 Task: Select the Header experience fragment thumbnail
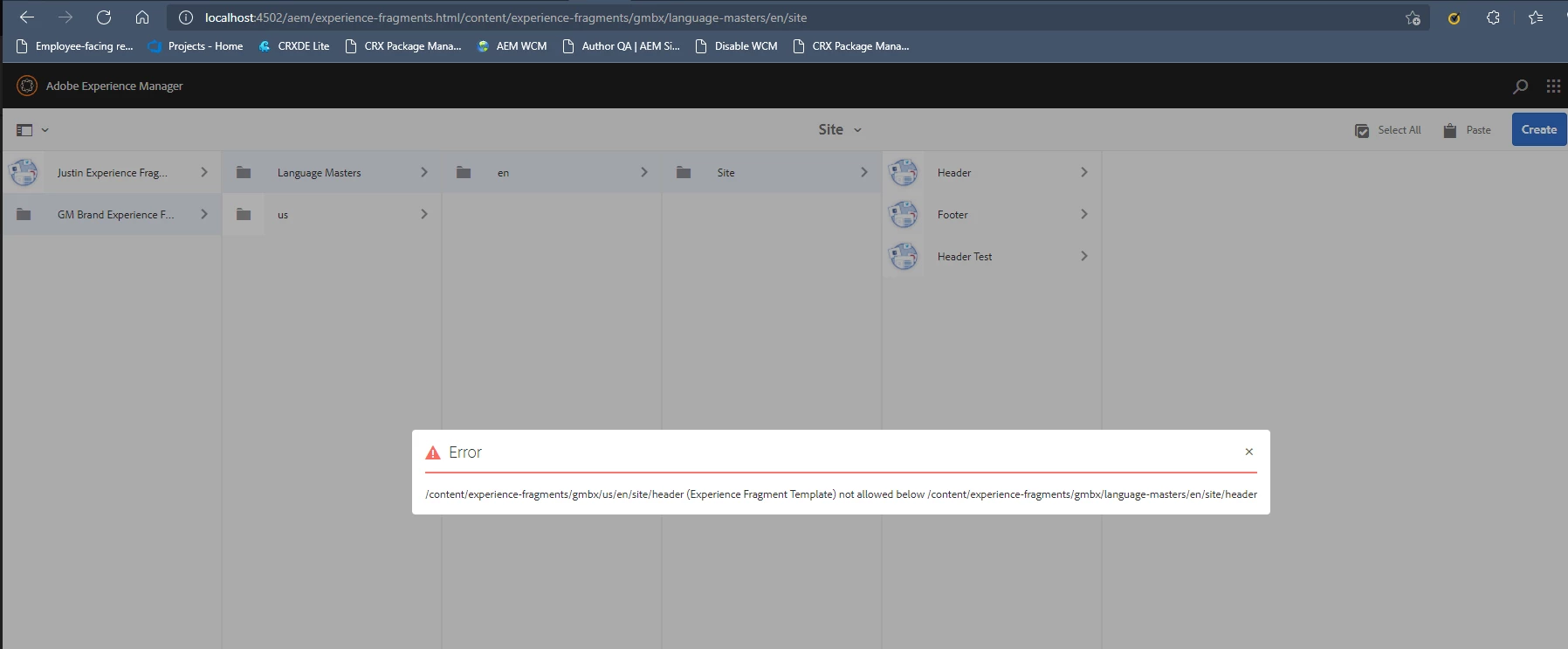tap(904, 172)
